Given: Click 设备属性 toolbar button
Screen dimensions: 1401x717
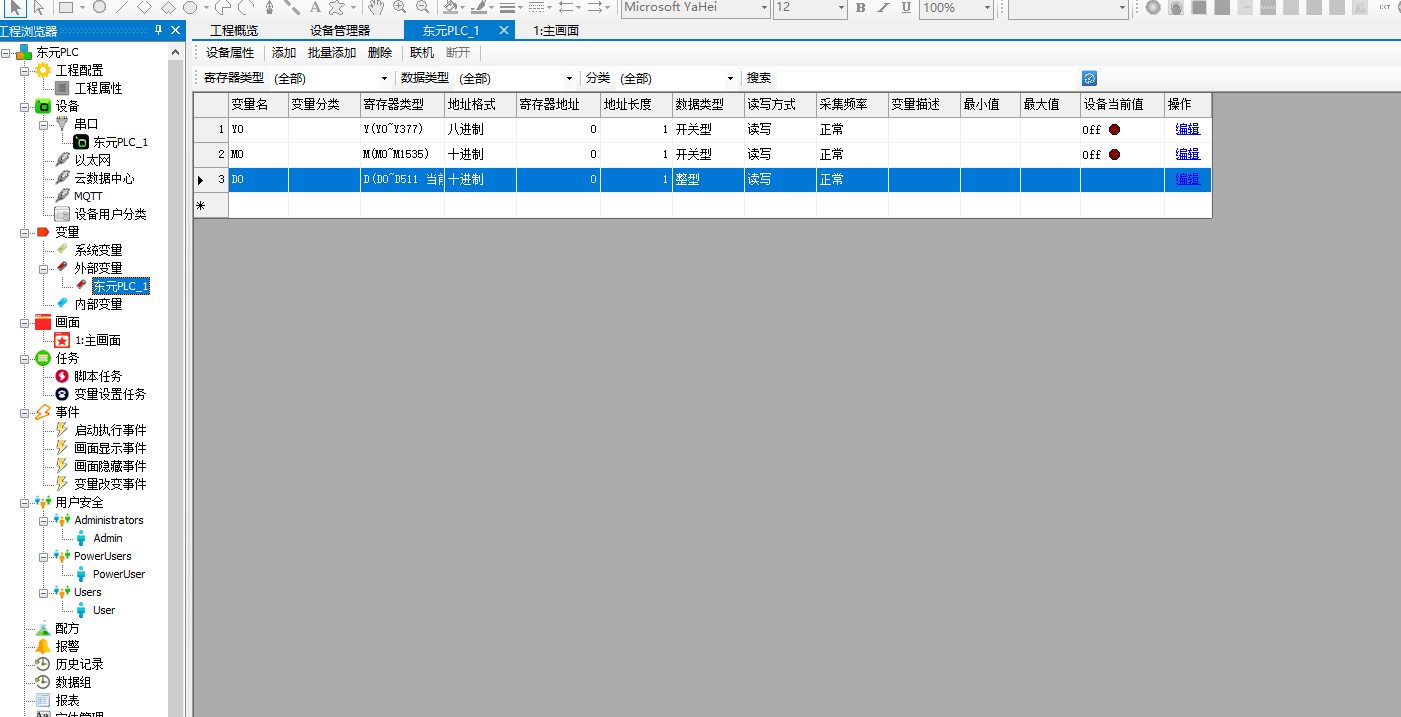Looking at the screenshot, I should click(230, 52).
